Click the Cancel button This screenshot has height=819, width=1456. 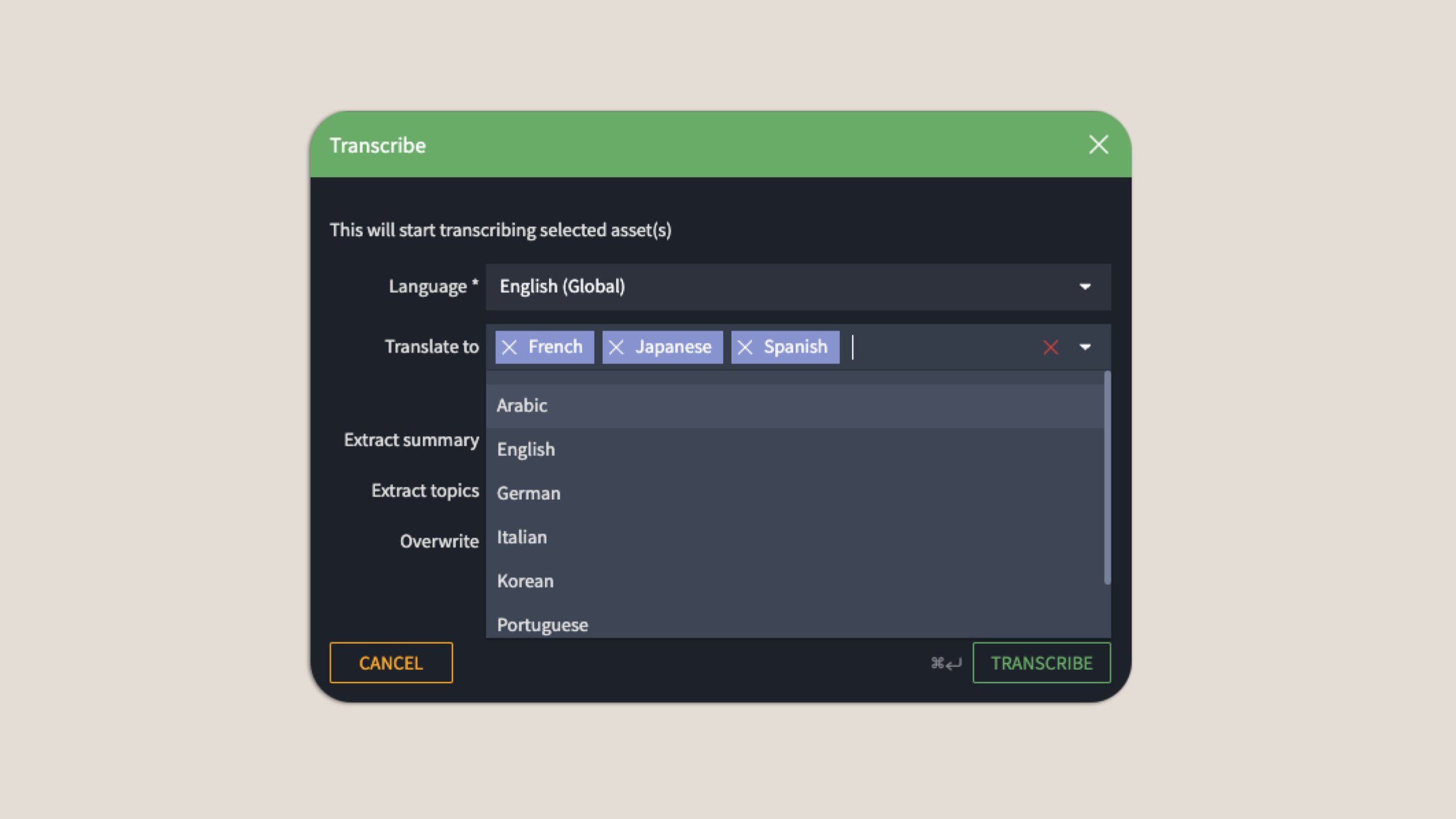click(x=391, y=663)
